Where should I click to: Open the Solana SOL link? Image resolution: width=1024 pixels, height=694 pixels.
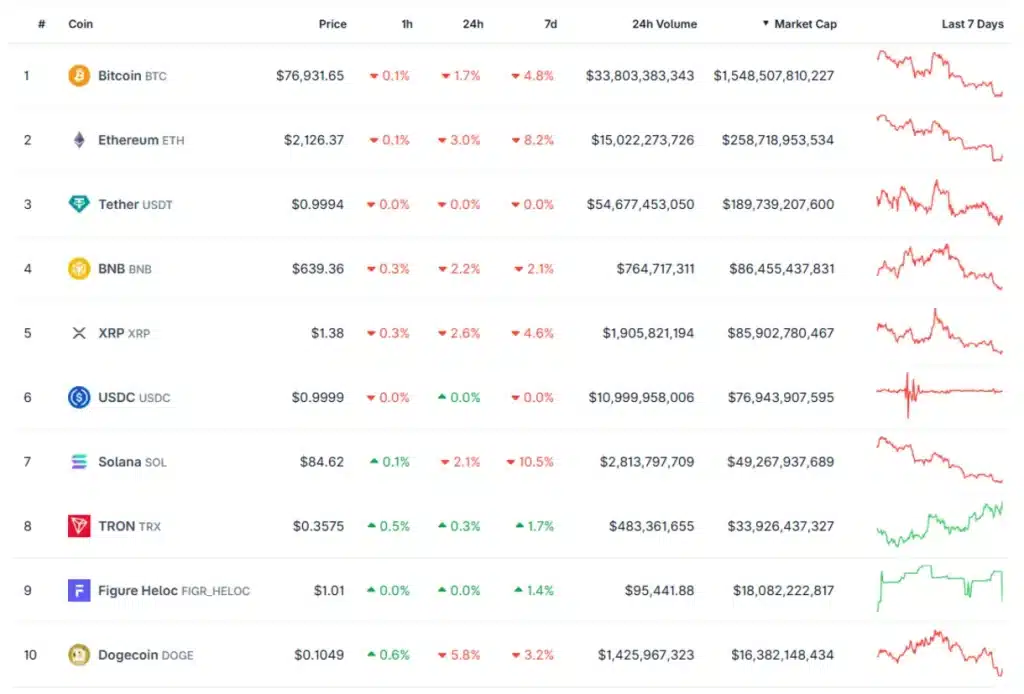132,462
